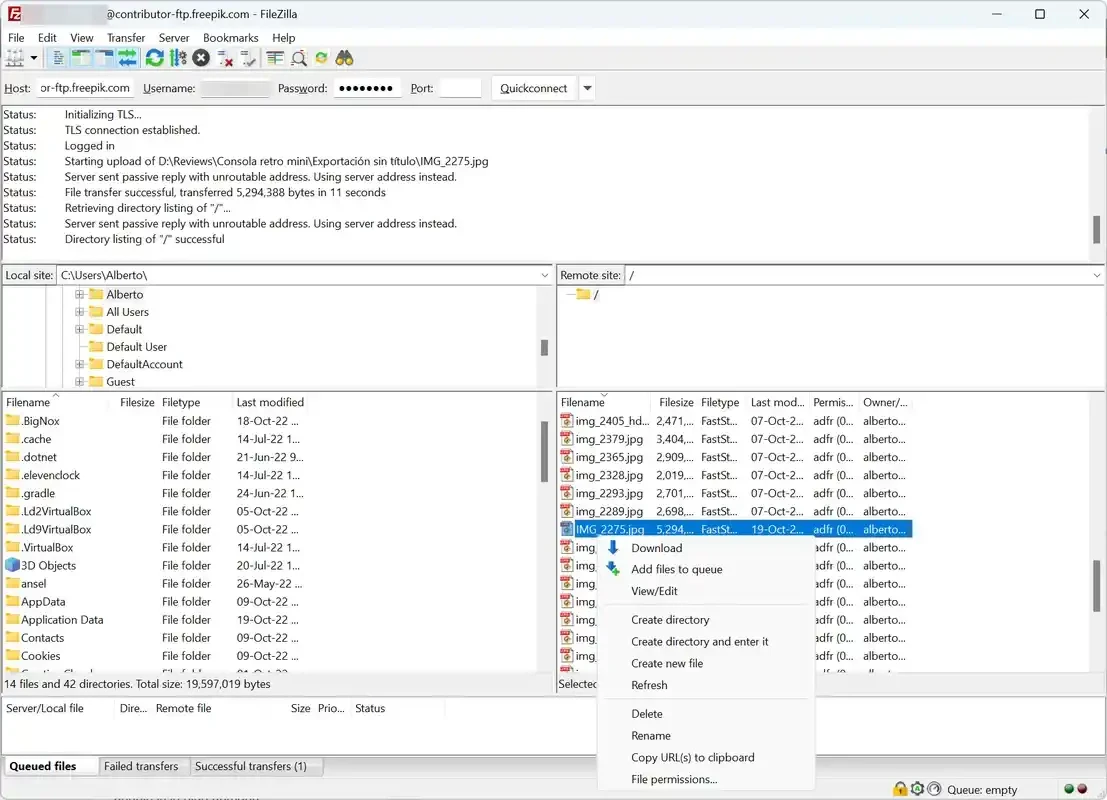This screenshot has height=800, width=1107.
Task: Toggle transfer queue display icon
Action: 127,59
